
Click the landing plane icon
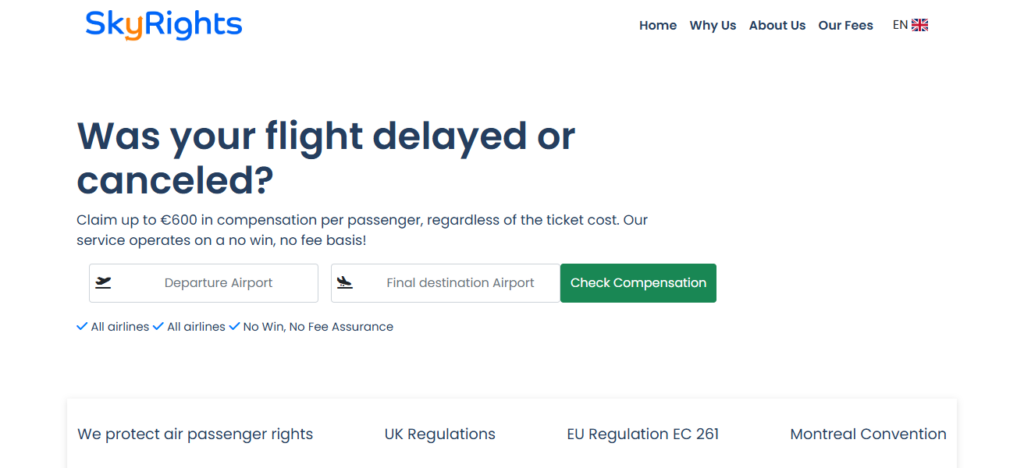(x=345, y=283)
